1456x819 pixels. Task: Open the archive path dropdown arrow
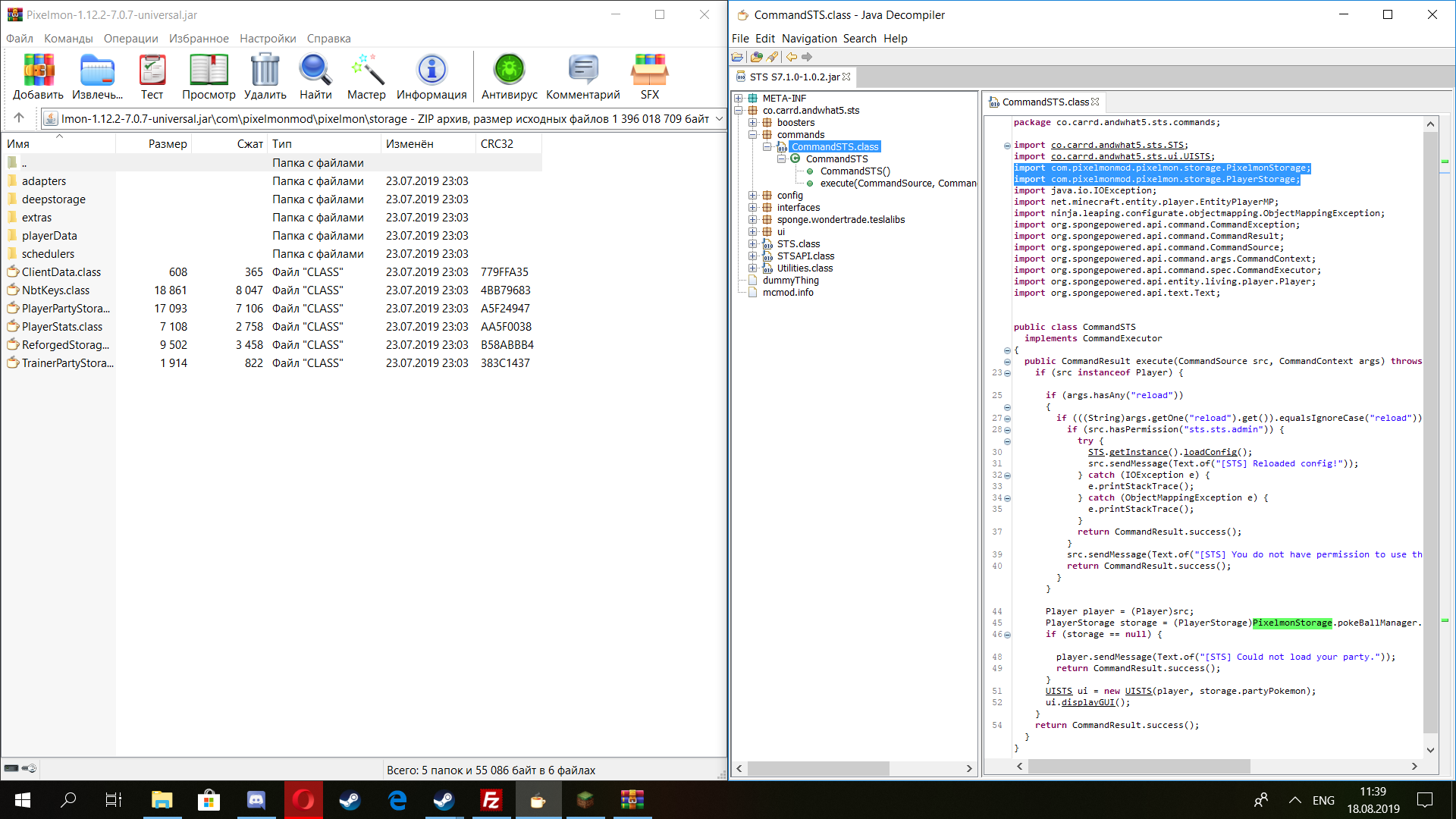[717, 118]
